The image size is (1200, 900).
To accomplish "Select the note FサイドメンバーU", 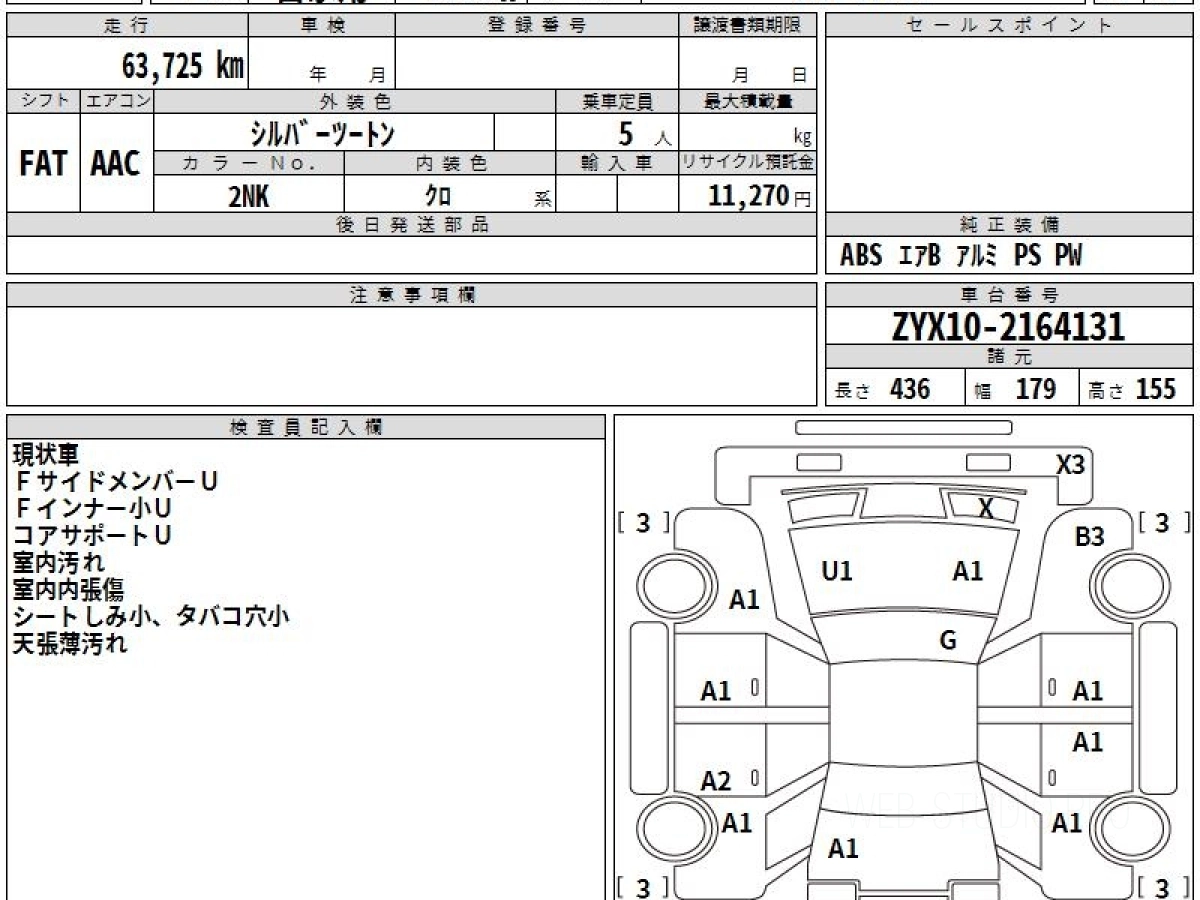I will (115, 482).
